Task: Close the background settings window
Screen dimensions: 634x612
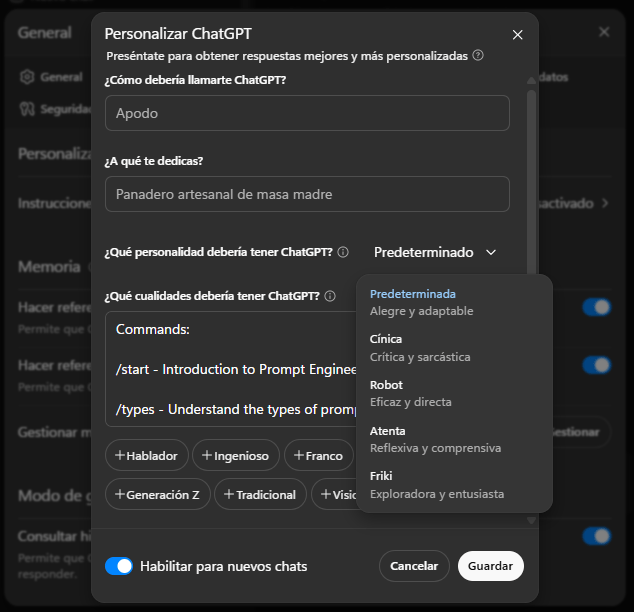Action: [x=604, y=32]
